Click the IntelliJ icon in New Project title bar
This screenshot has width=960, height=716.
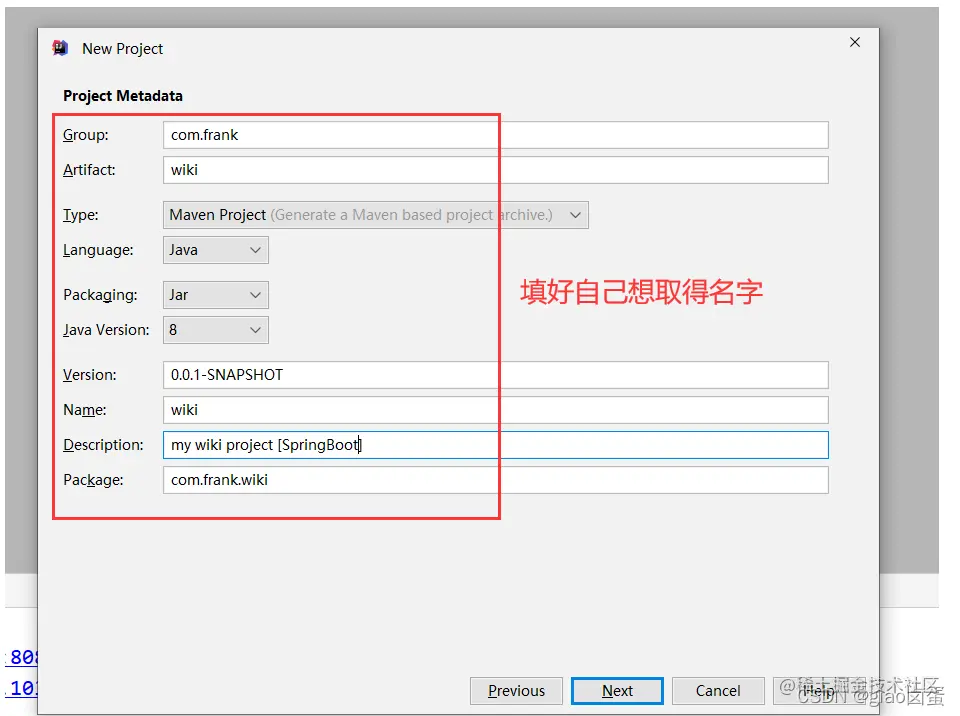click(x=60, y=48)
